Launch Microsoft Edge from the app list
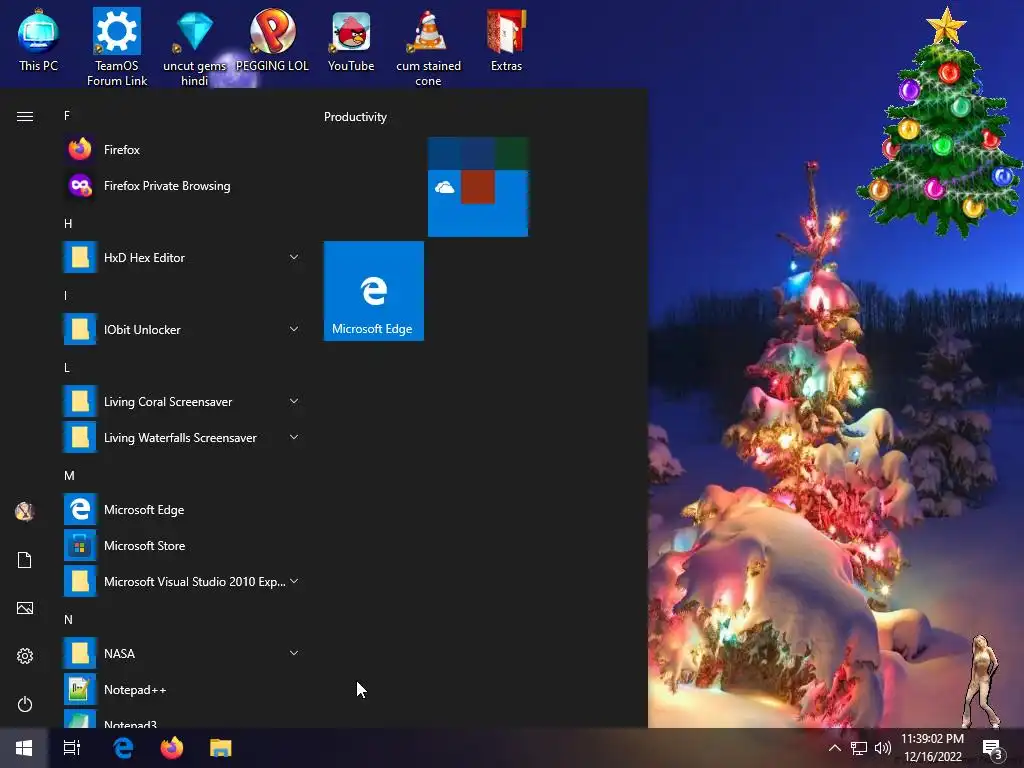Viewport: 1024px width, 768px height. (183, 509)
